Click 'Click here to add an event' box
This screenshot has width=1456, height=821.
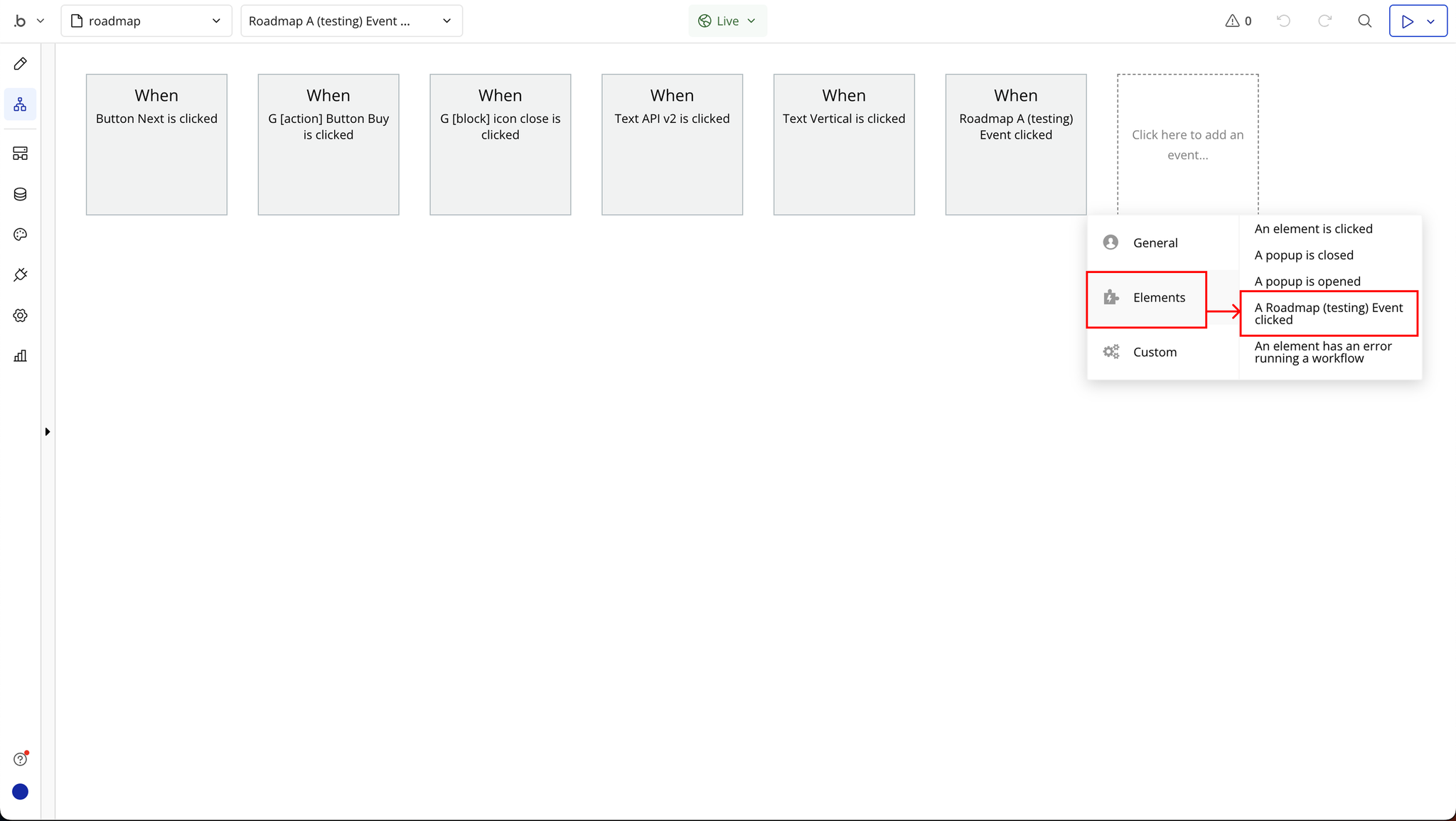pyautogui.click(x=1187, y=144)
